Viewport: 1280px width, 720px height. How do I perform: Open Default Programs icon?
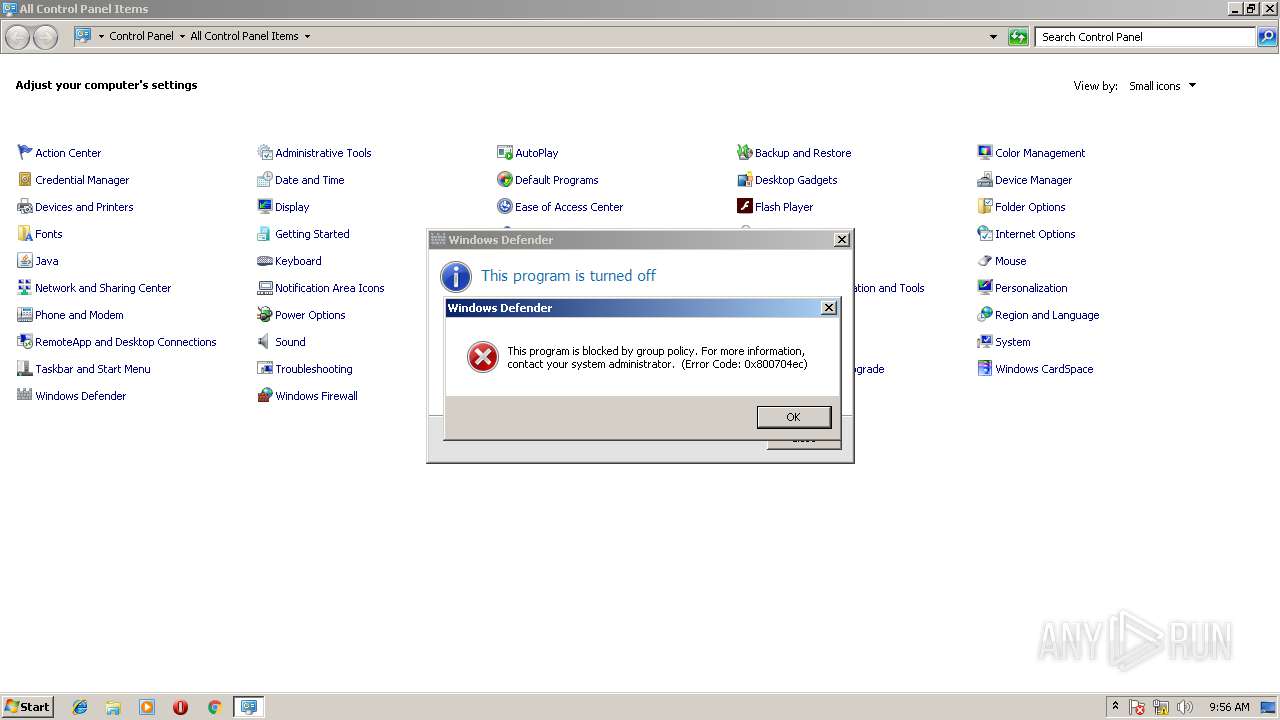505,179
